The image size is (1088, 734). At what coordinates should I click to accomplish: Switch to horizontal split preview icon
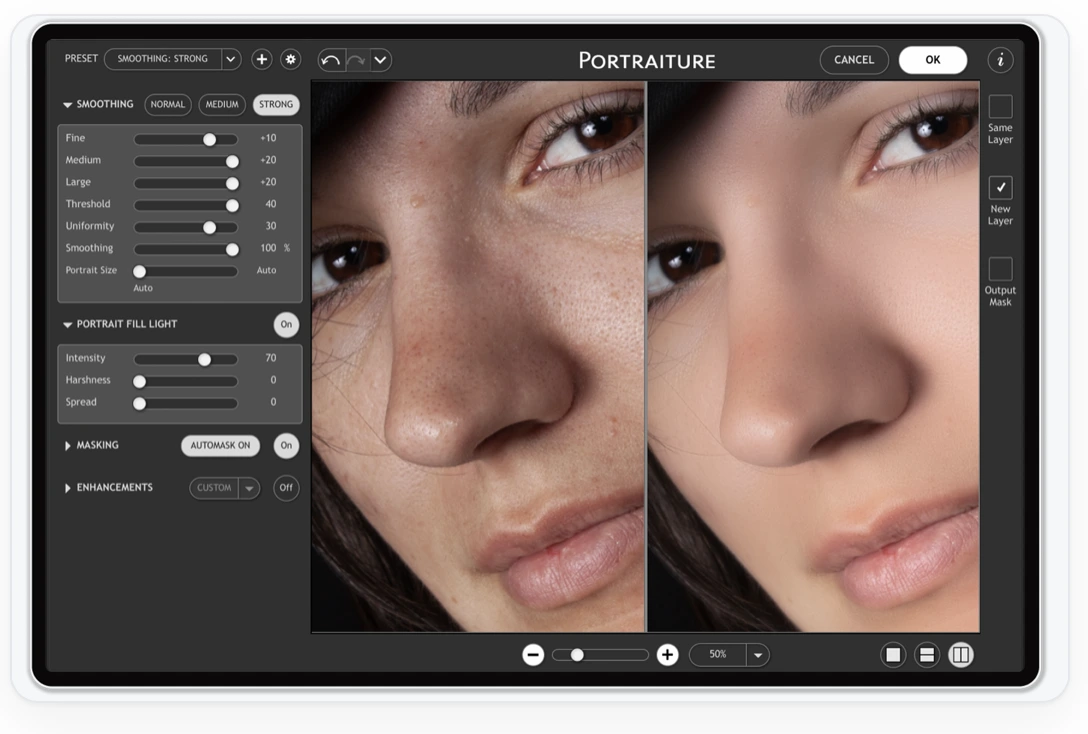(927, 655)
